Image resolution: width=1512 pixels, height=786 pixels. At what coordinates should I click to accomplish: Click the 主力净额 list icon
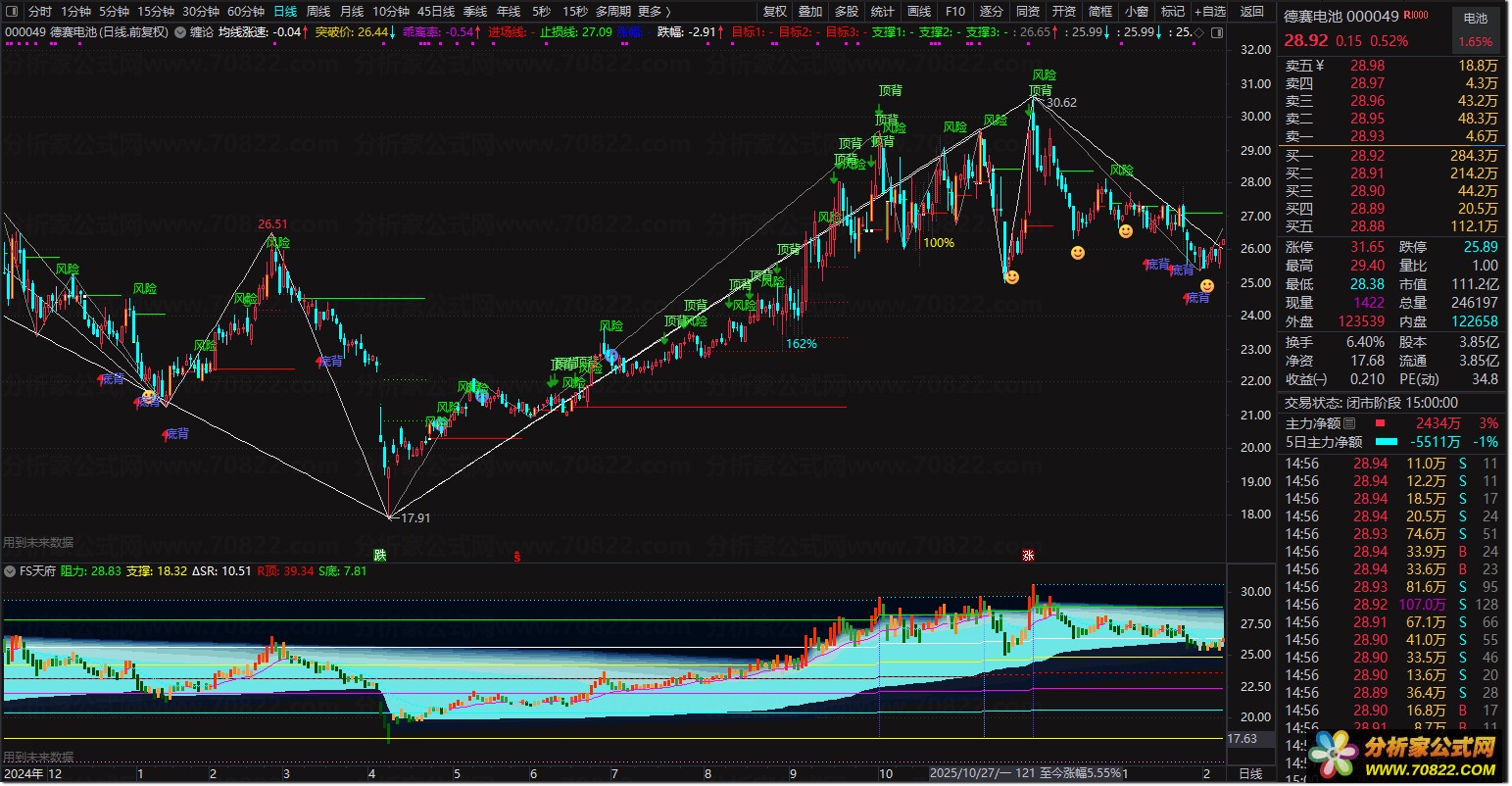point(1349,423)
